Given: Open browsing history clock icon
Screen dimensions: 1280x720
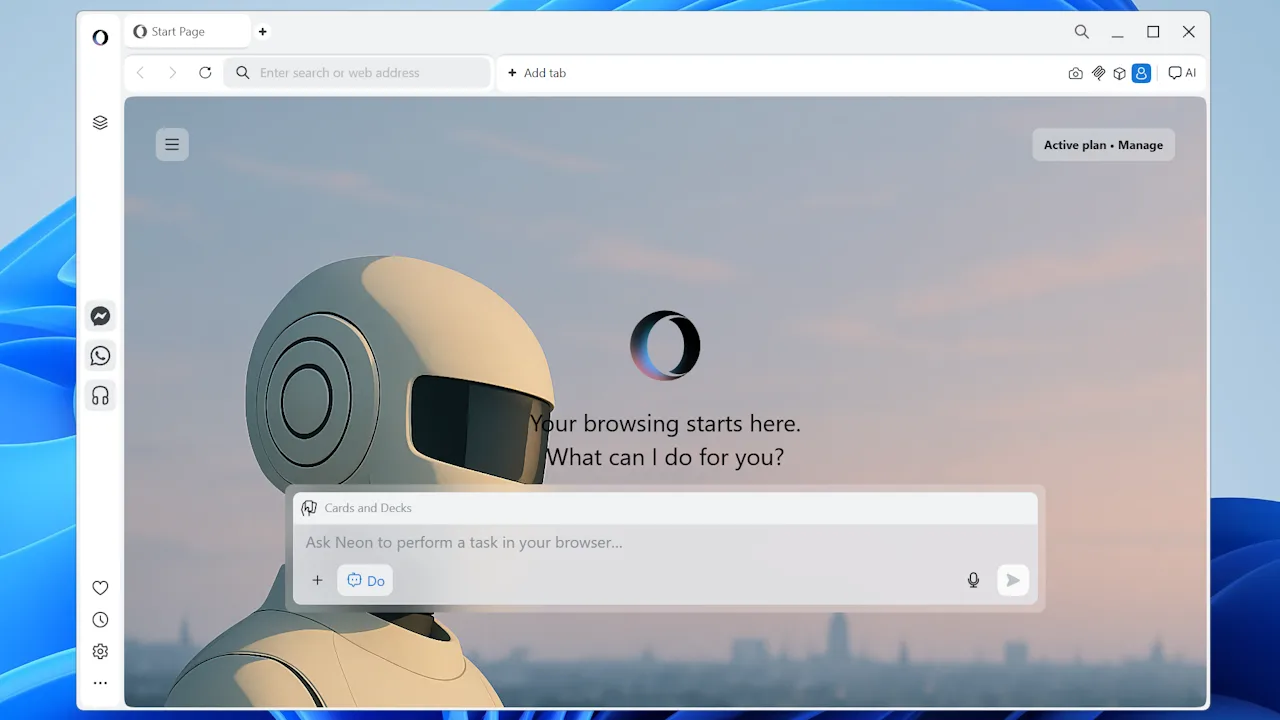Looking at the screenshot, I should tap(100, 620).
